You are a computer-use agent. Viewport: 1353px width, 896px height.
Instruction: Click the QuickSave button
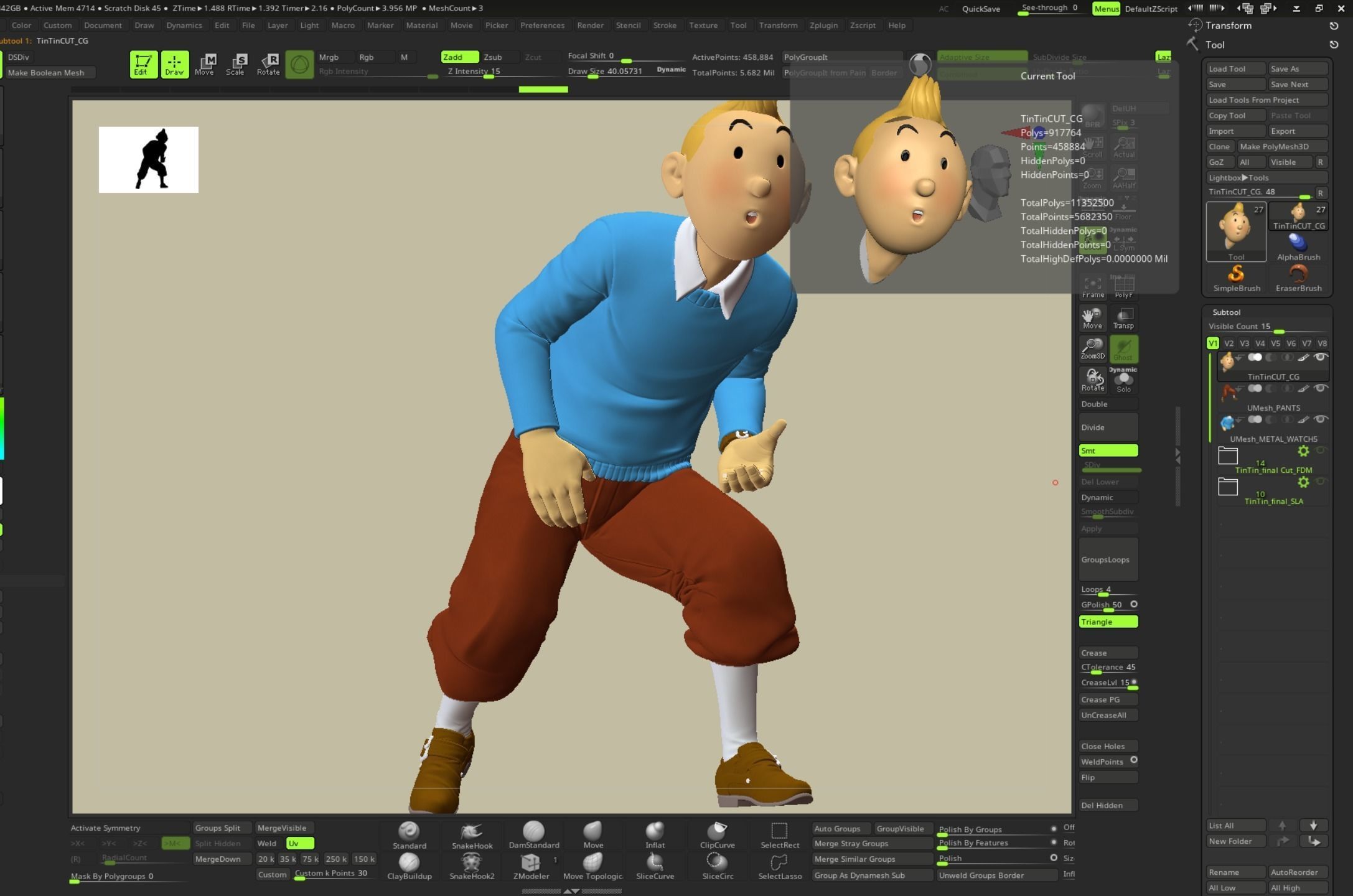(x=981, y=9)
